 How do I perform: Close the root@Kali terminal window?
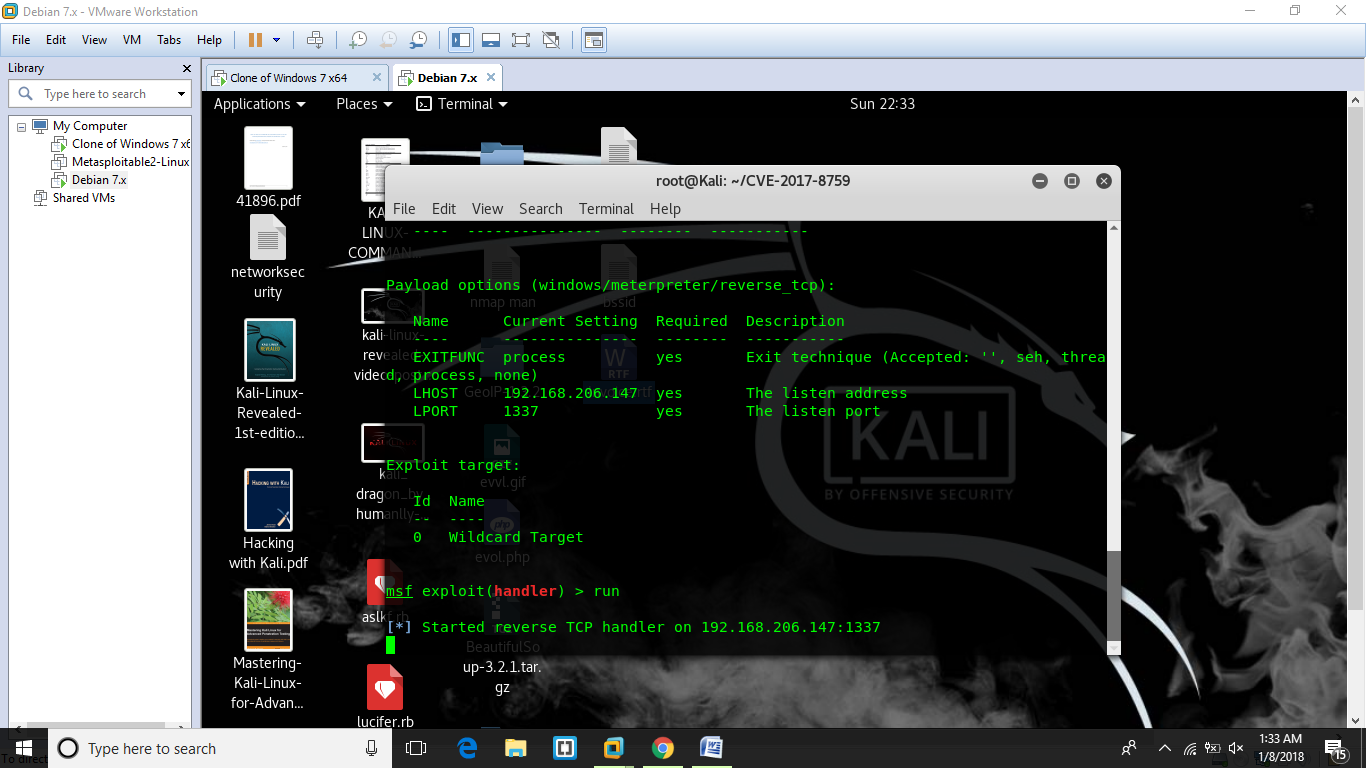(1104, 181)
